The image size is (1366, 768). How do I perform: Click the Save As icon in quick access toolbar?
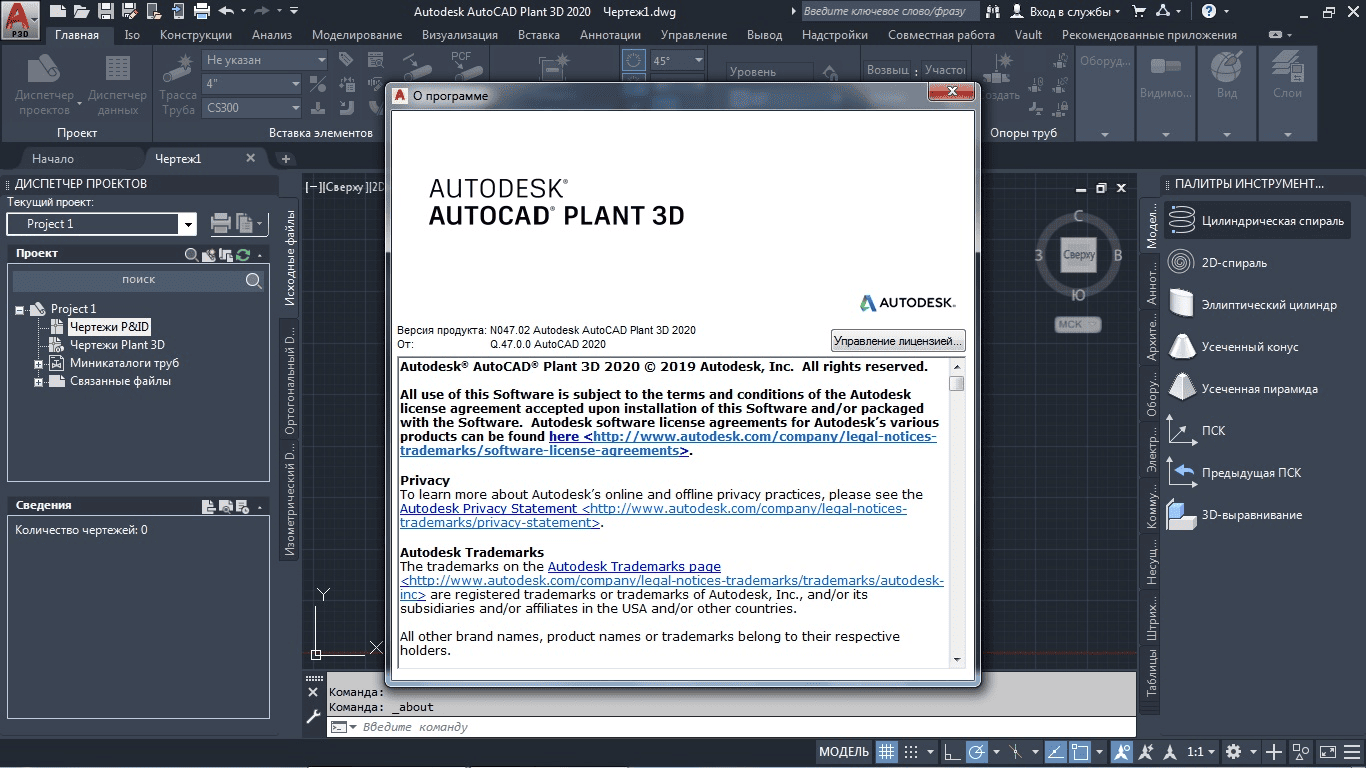tap(129, 12)
